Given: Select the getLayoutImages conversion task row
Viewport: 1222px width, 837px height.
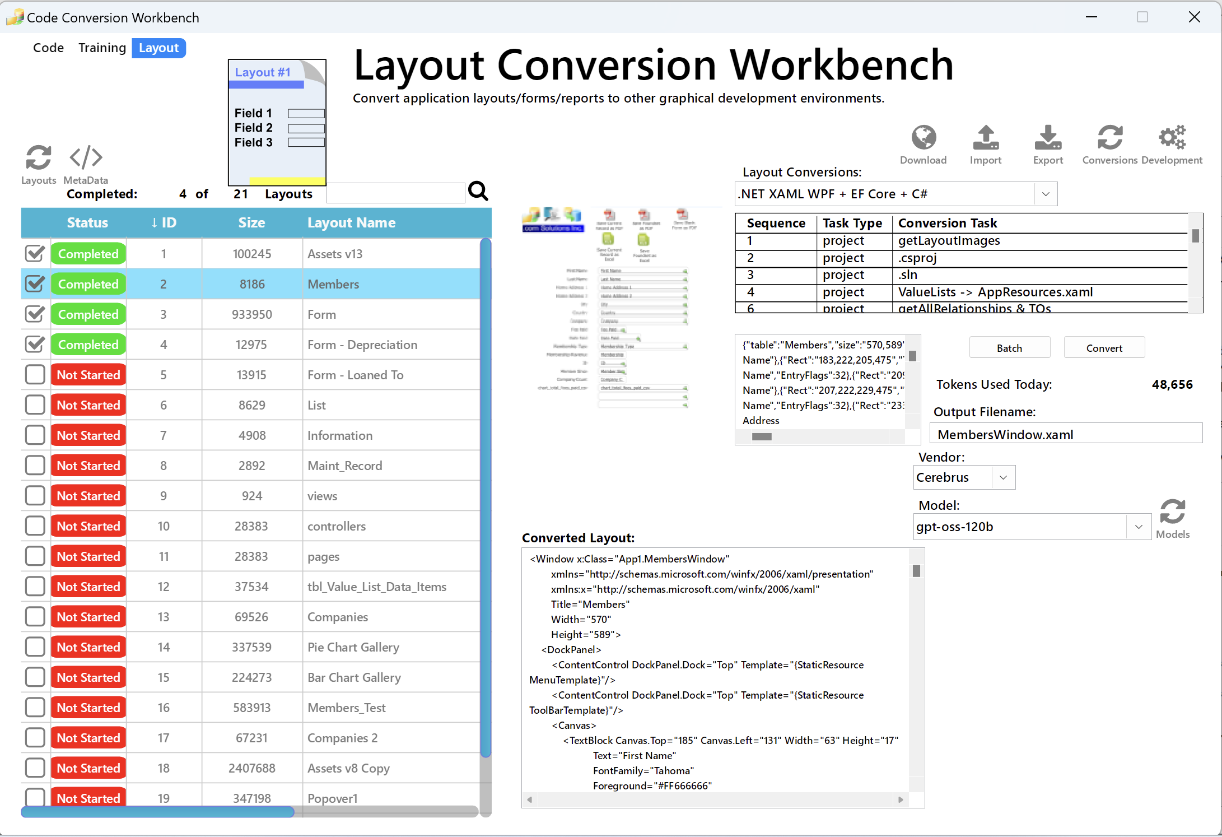Looking at the screenshot, I should [962, 241].
